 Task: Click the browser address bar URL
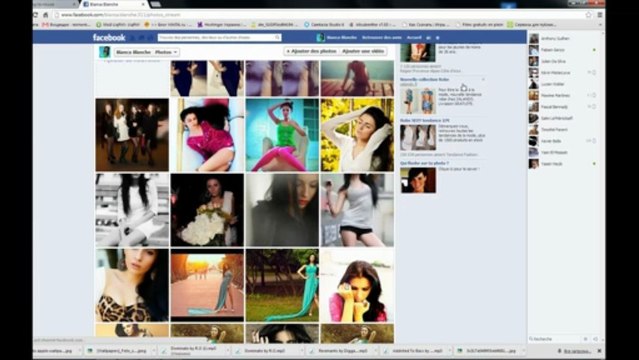coord(121,15)
